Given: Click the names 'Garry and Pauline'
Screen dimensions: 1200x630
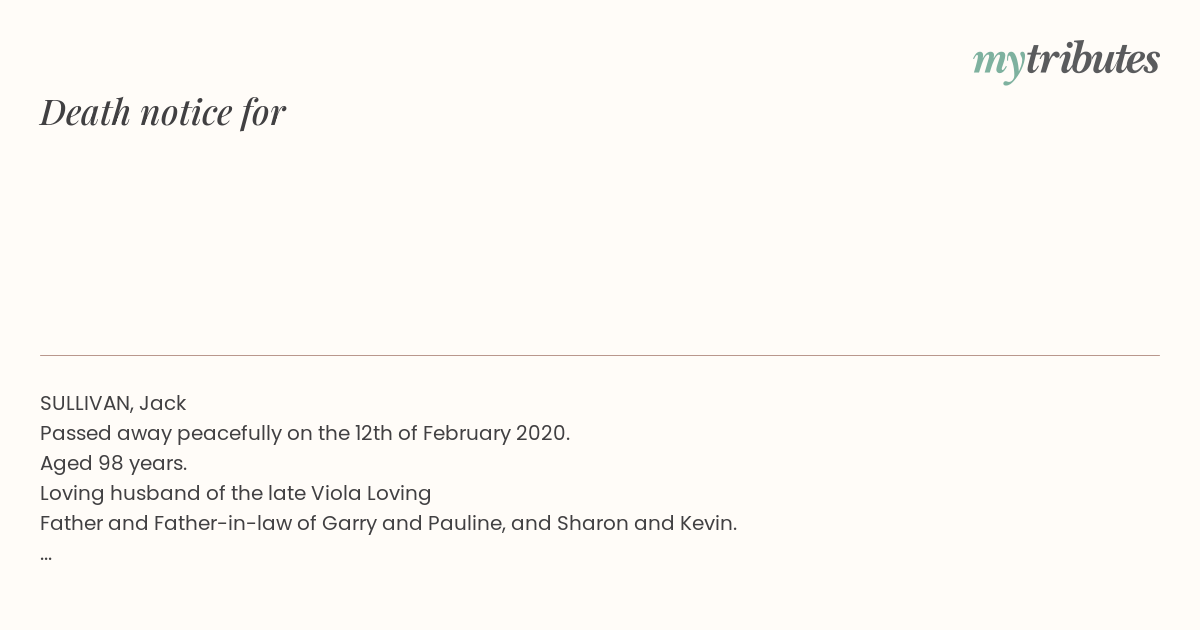Looking at the screenshot, I should point(412,523).
